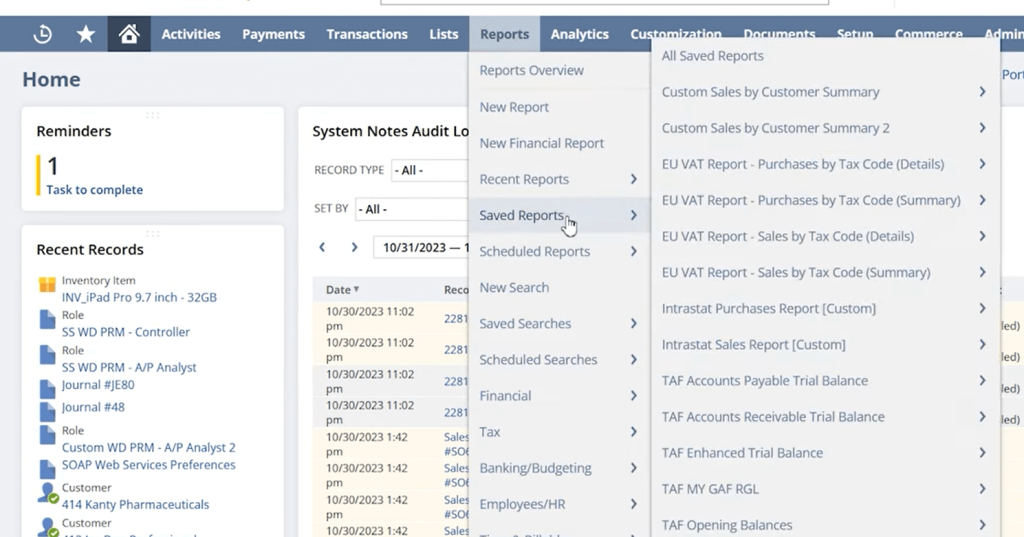Click the Inventory Item box icon
The height and width of the screenshot is (537, 1024).
pos(47,284)
